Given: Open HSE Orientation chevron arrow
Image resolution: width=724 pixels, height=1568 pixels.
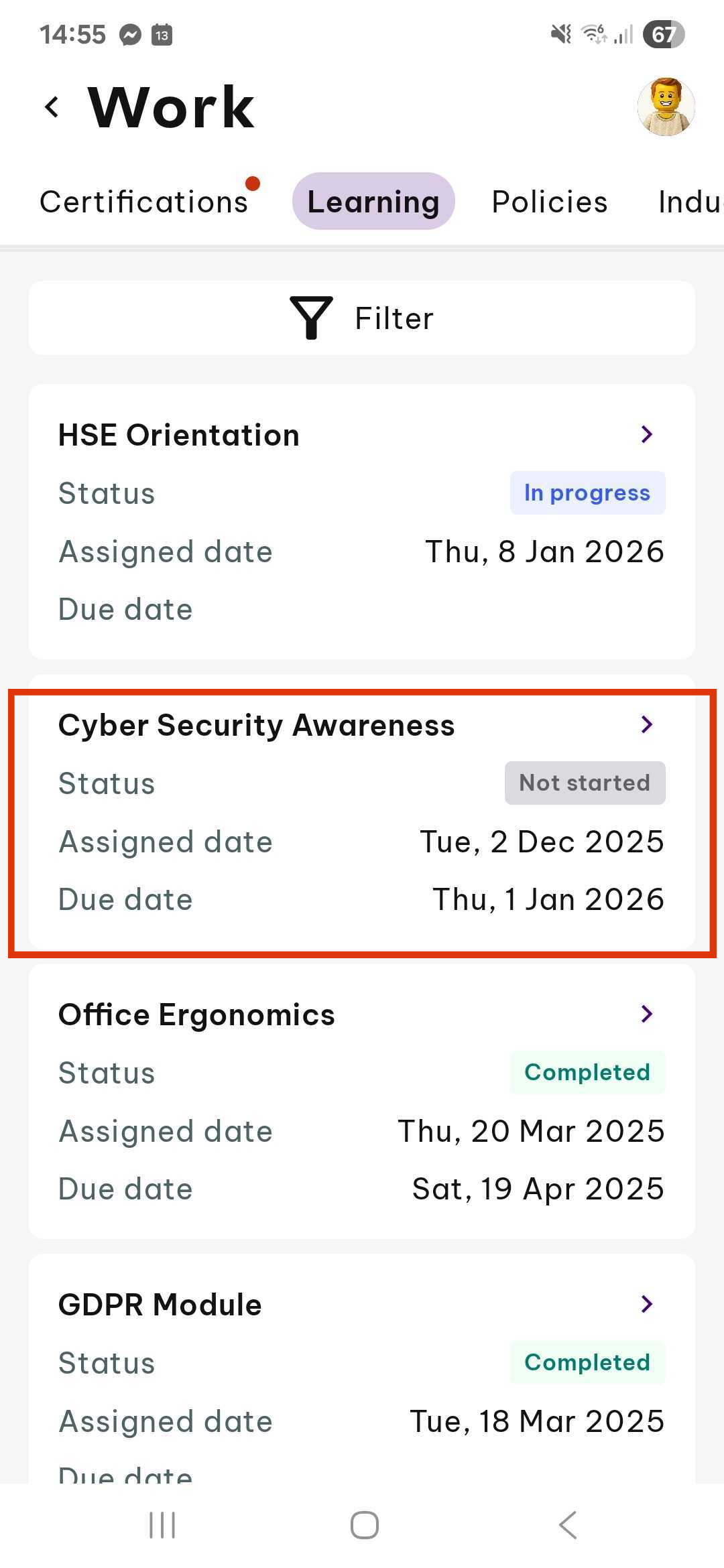Looking at the screenshot, I should pyautogui.click(x=647, y=434).
